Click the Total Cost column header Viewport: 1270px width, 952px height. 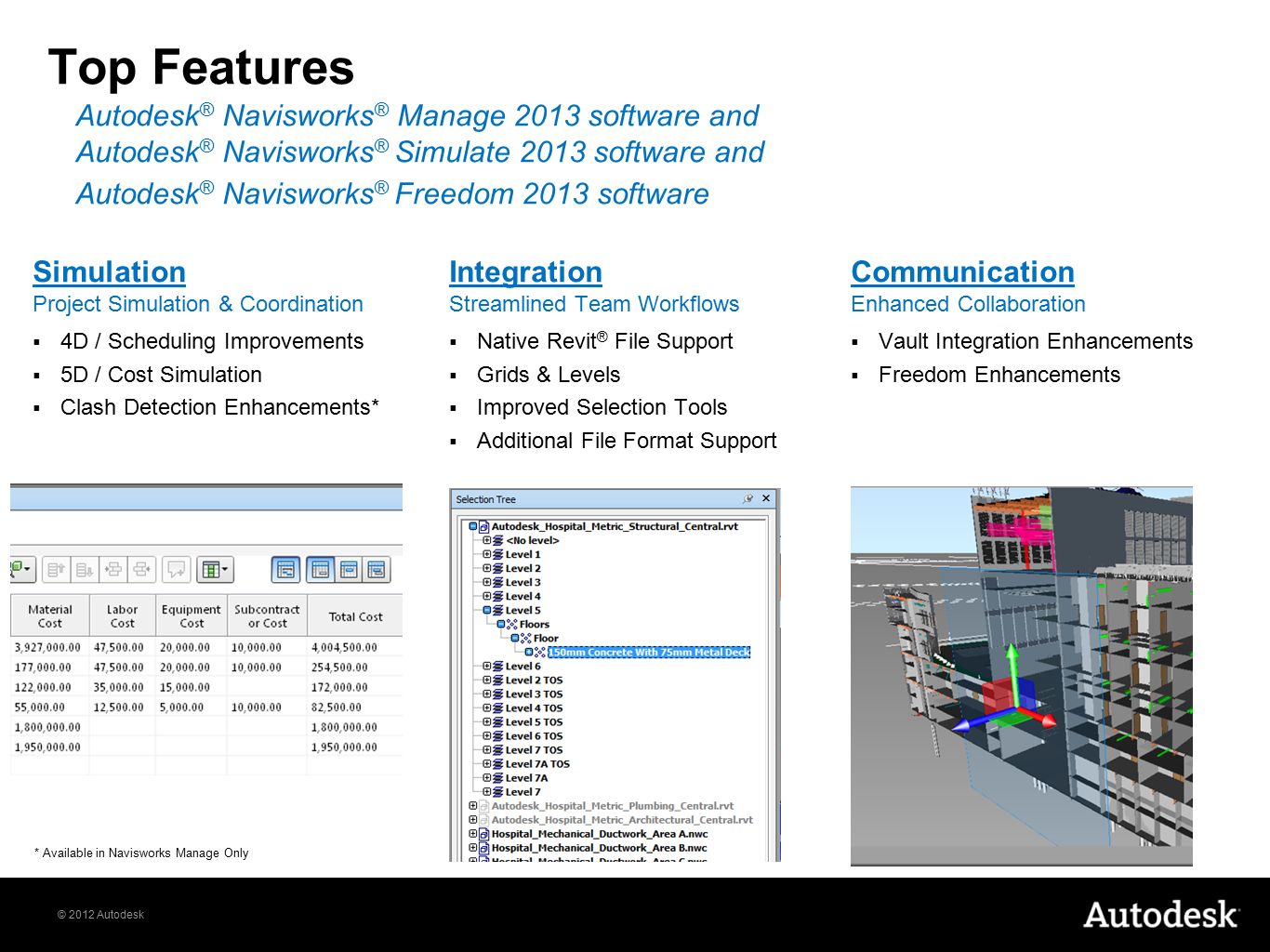point(355,616)
